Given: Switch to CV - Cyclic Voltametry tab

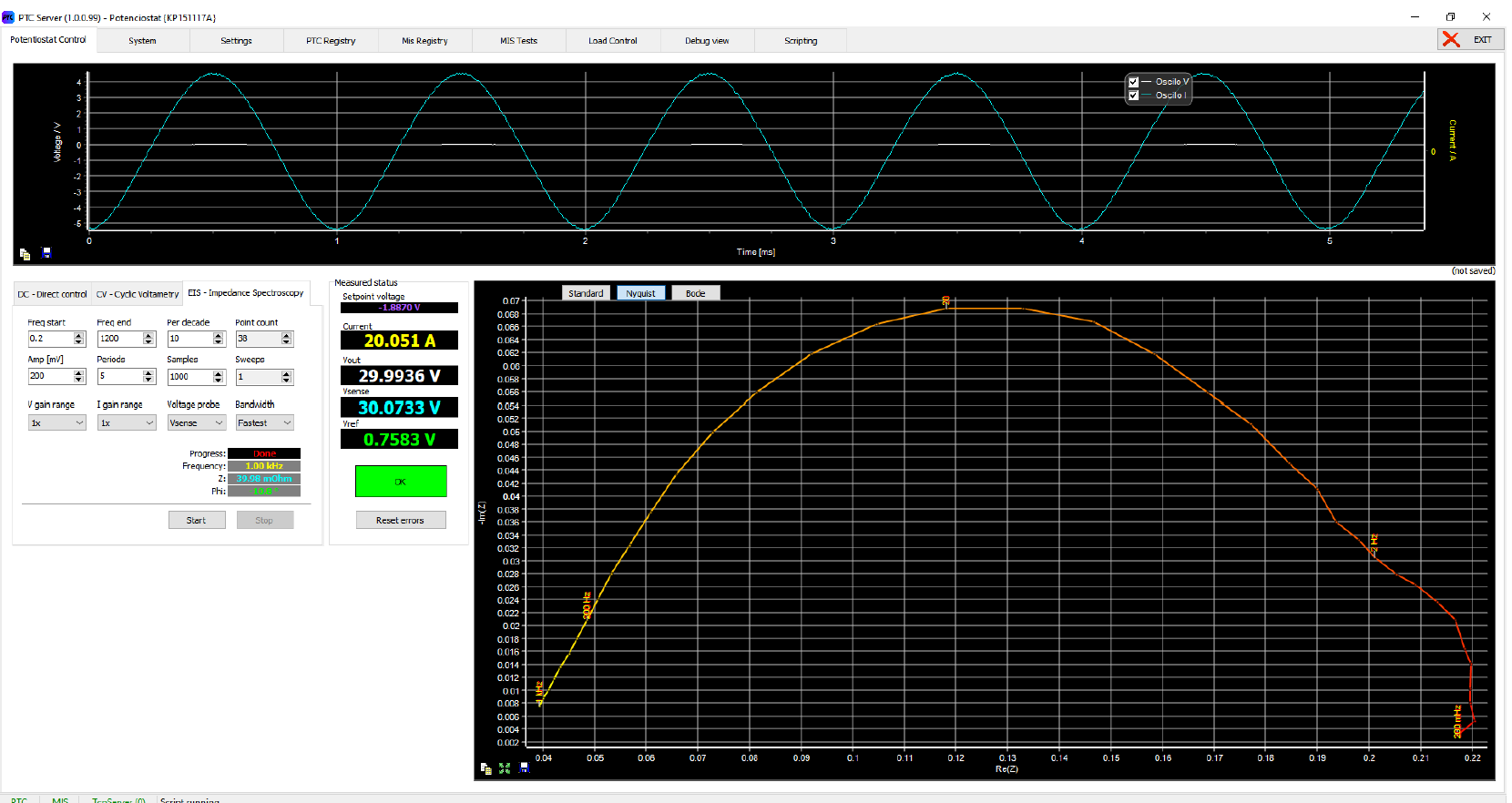Looking at the screenshot, I should 138,294.
